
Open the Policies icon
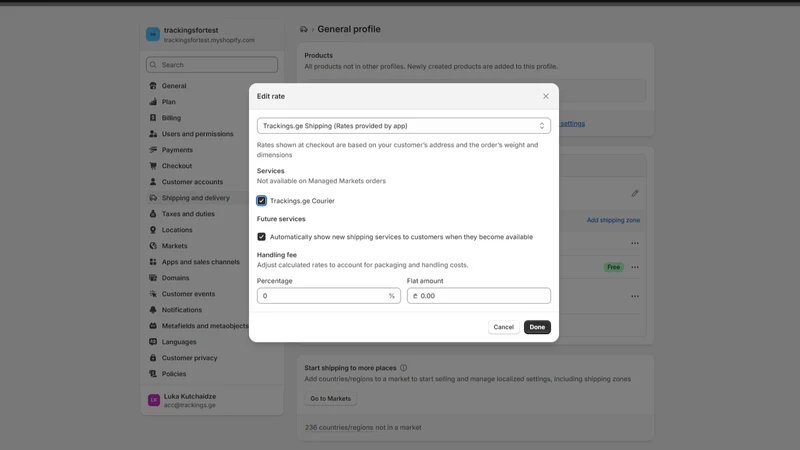click(x=153, y=373)
